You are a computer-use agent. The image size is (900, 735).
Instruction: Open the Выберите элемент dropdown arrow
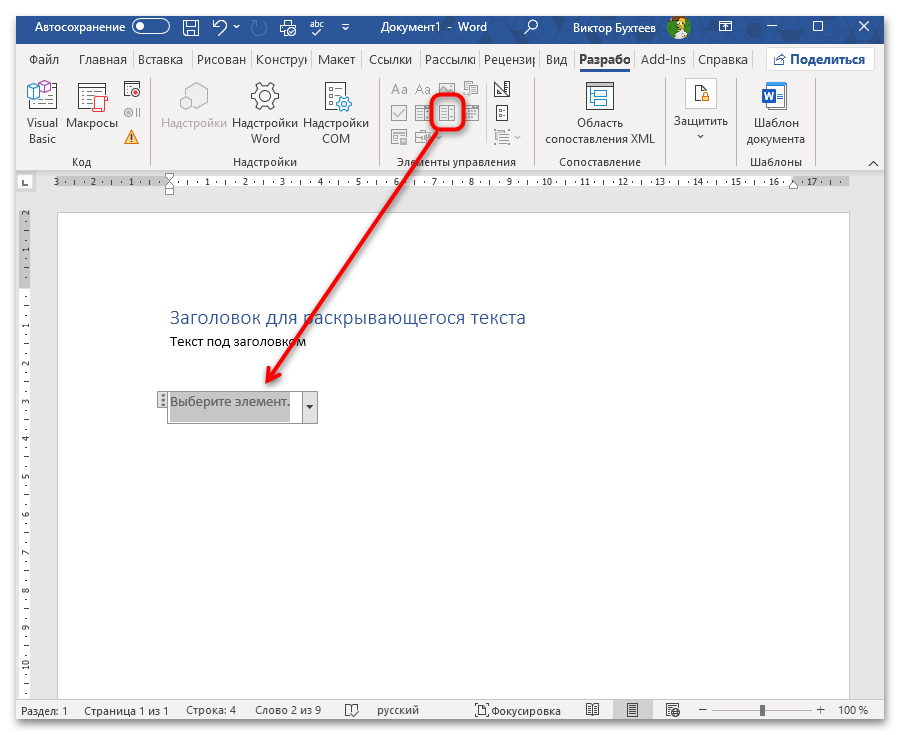[x=309, y=407]
